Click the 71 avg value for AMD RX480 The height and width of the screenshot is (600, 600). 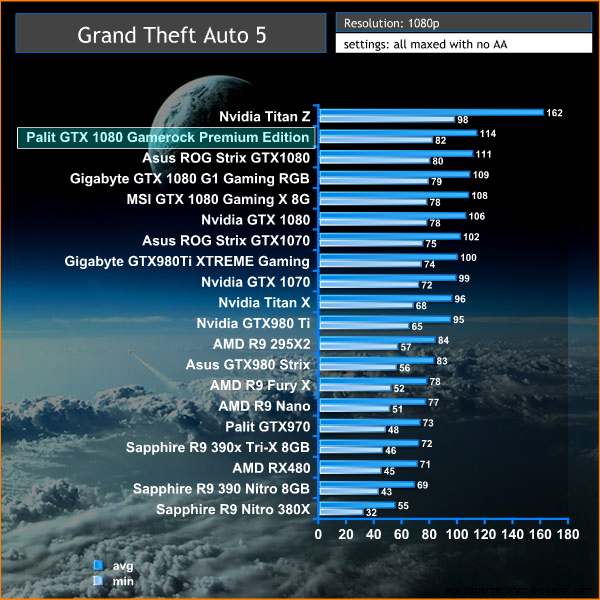(x=425, y=464)
